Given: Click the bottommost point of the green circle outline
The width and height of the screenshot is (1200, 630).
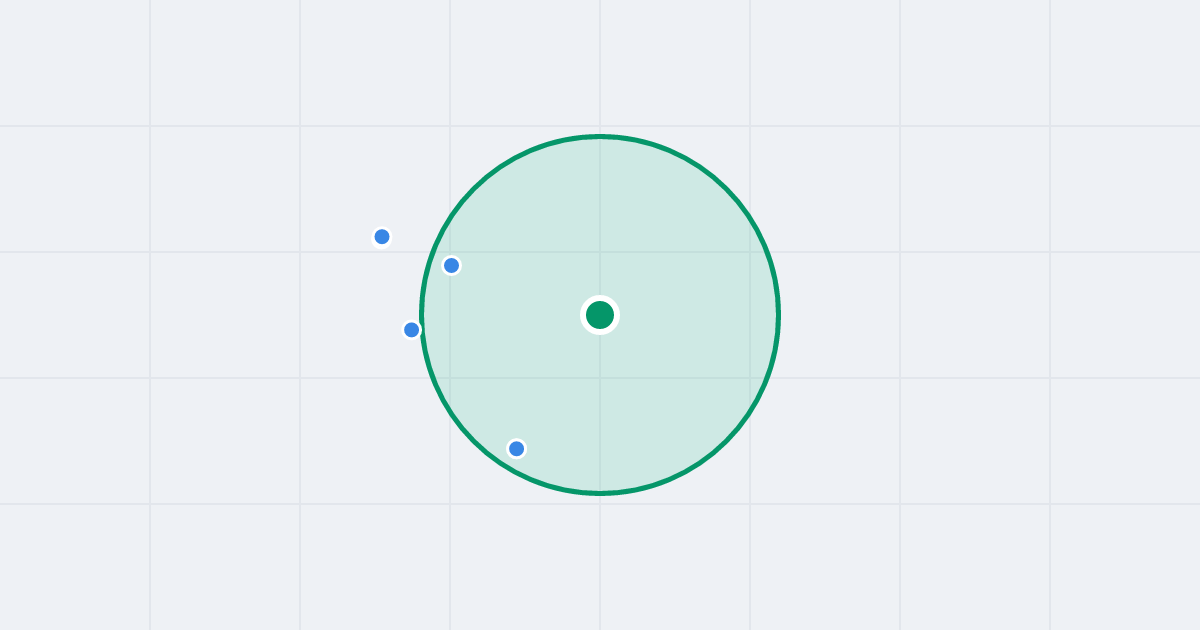Looking at the screenshot, I should (x=600, y=493).
